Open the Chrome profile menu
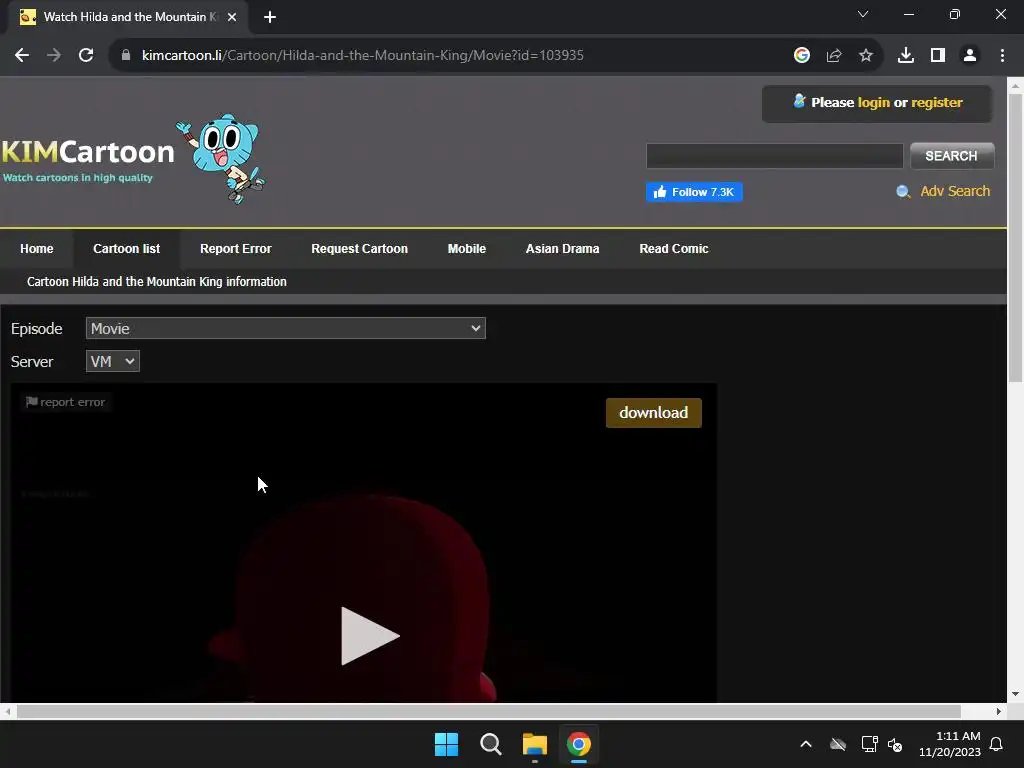1024x768 pixels. click(970, 56)
